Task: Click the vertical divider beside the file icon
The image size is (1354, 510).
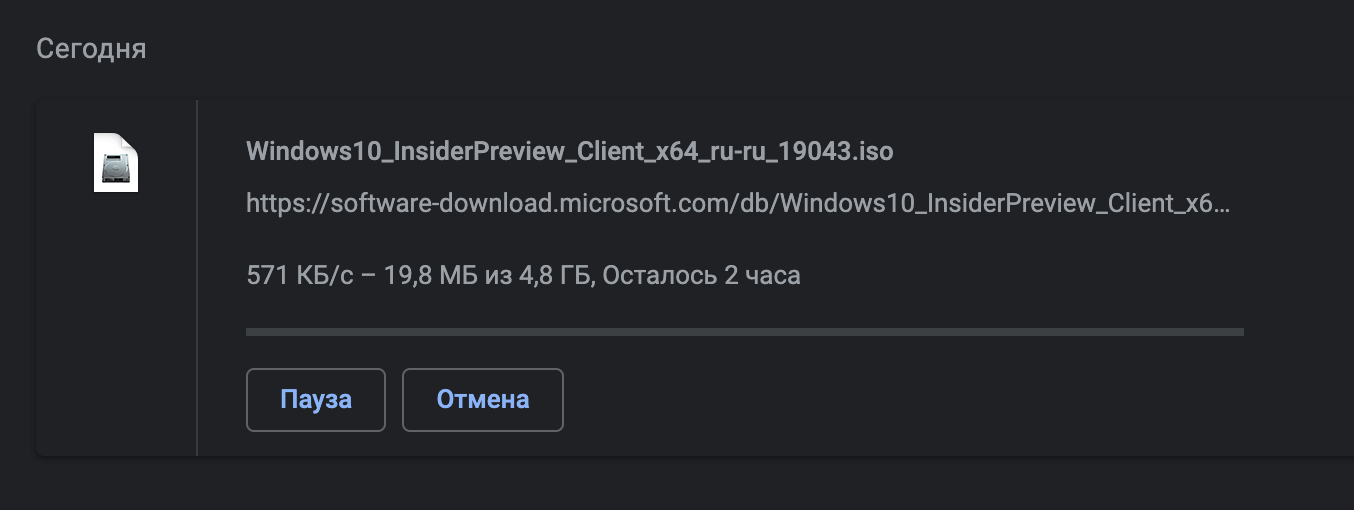Action: (197, 278)
